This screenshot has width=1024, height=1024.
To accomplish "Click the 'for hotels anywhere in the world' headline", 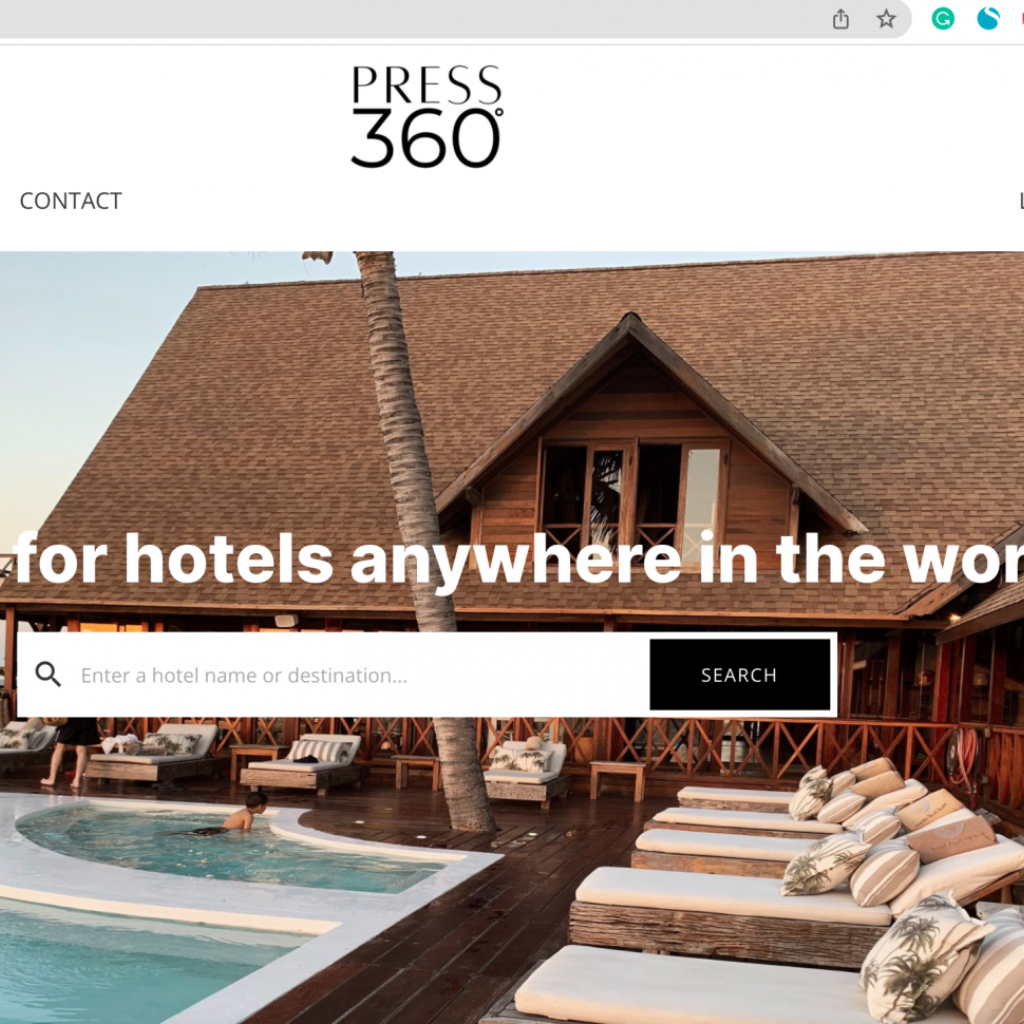I will coord(519,560).
